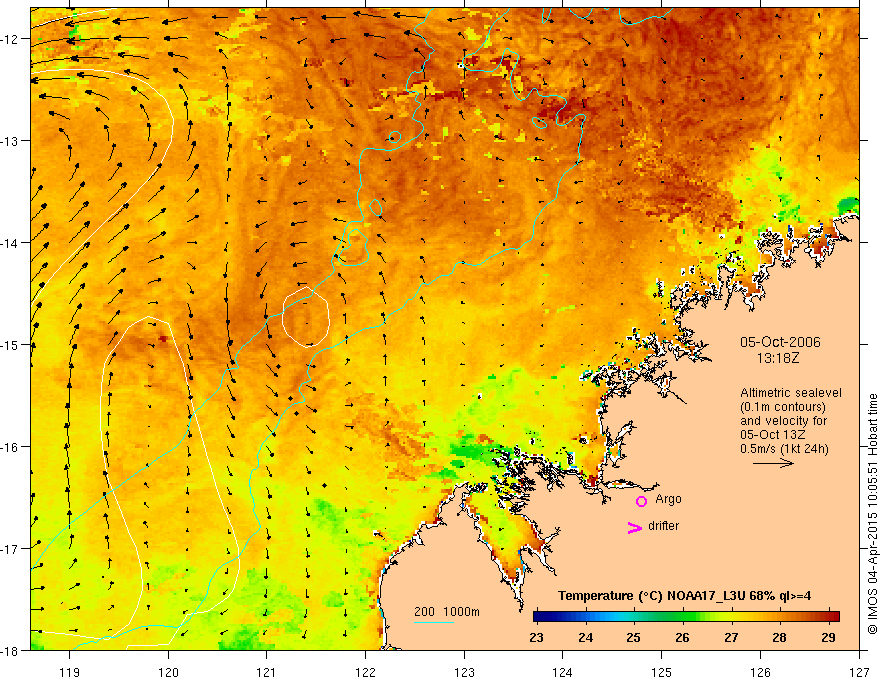Click the -15 latitude axis label
This screenshot has height=680, width=880.
[x=11, y=344]
